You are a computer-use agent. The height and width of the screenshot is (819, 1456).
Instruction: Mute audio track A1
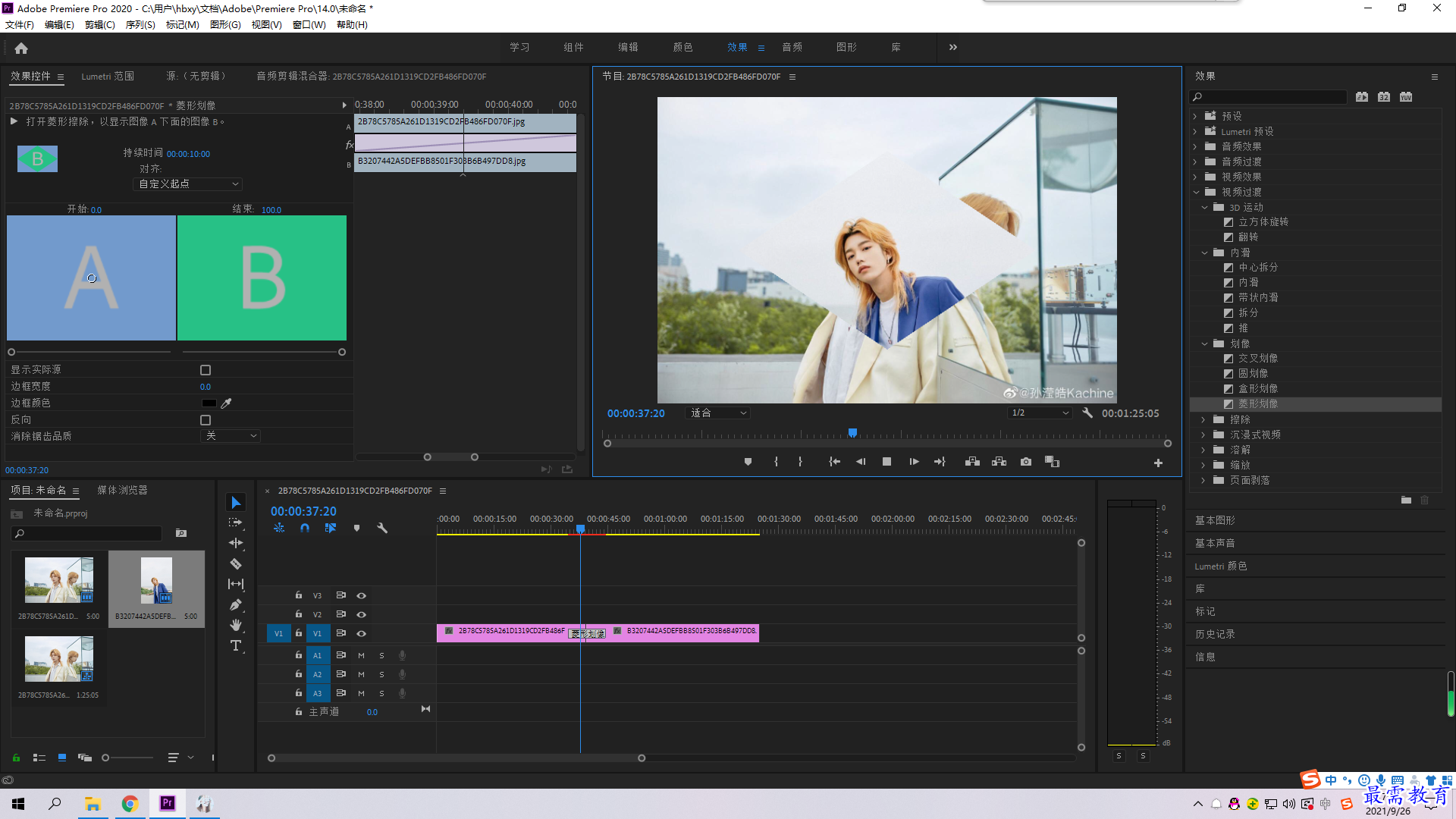pyautogui.click(x=361, y=655)
